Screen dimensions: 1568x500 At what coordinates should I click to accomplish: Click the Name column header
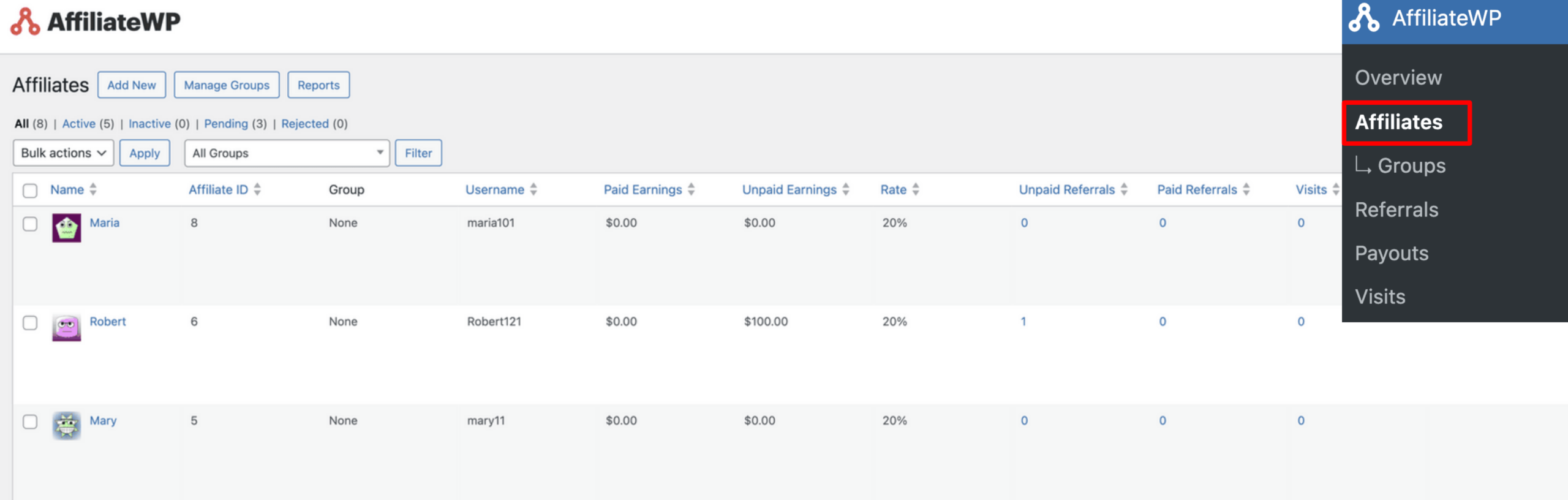coord(67,189)
